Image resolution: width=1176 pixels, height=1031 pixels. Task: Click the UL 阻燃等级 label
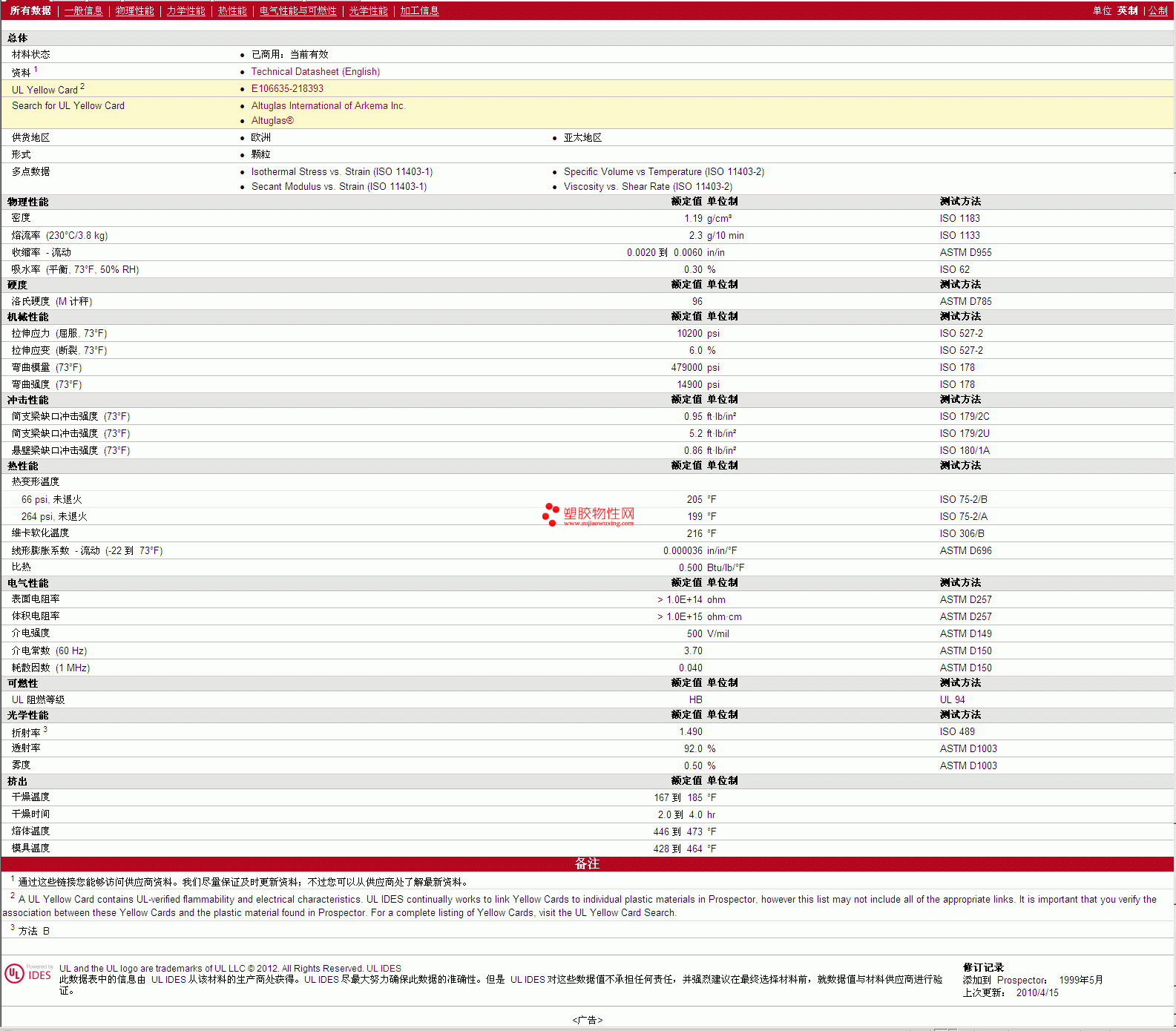(38, 699)
